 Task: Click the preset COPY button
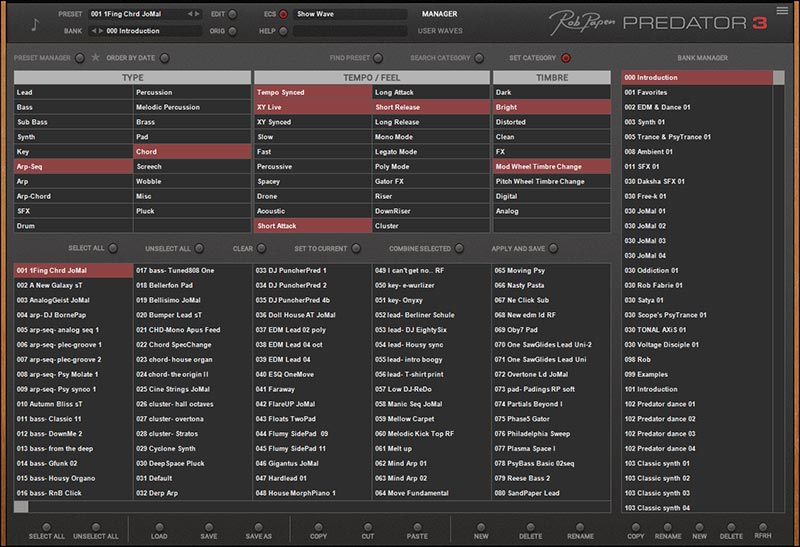coord(318,527)
